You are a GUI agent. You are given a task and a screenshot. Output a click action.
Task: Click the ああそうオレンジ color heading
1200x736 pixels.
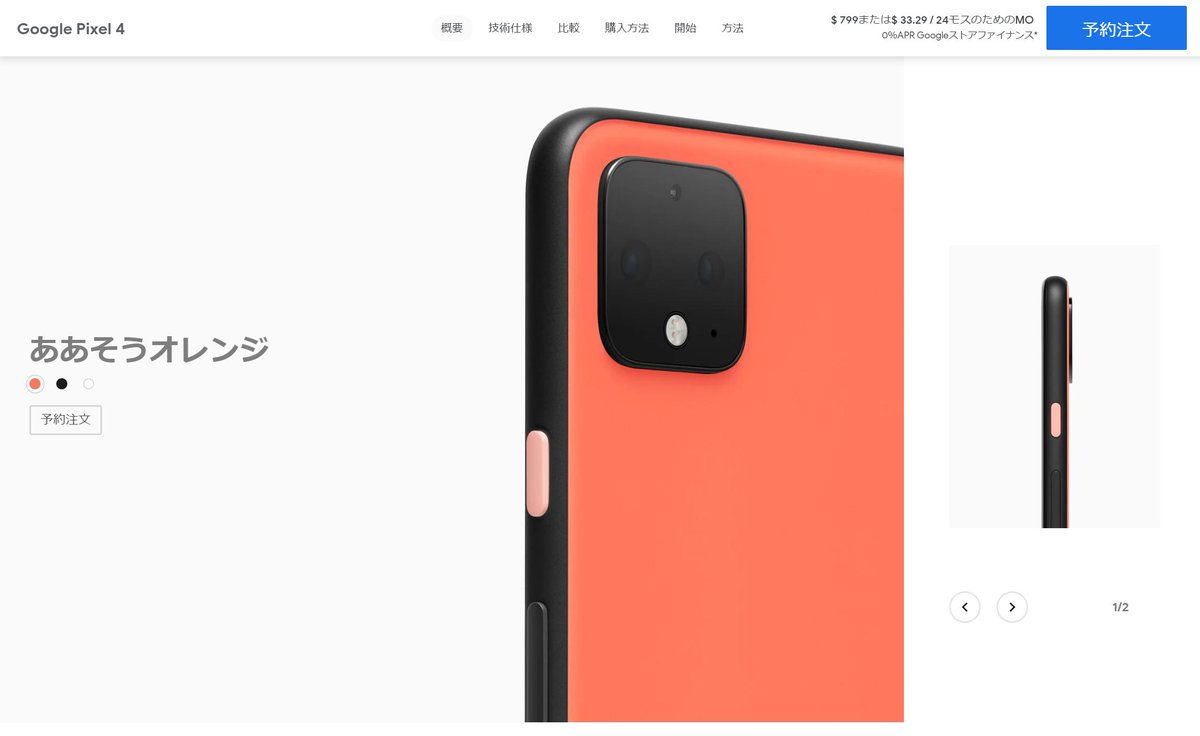click(149, 349)
